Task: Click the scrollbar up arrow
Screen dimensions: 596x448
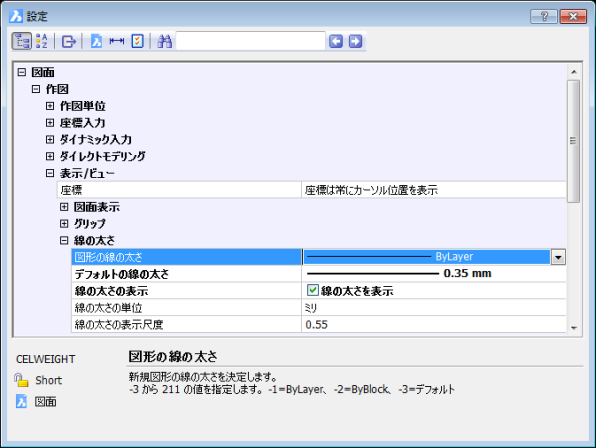Action: point(574,71)
